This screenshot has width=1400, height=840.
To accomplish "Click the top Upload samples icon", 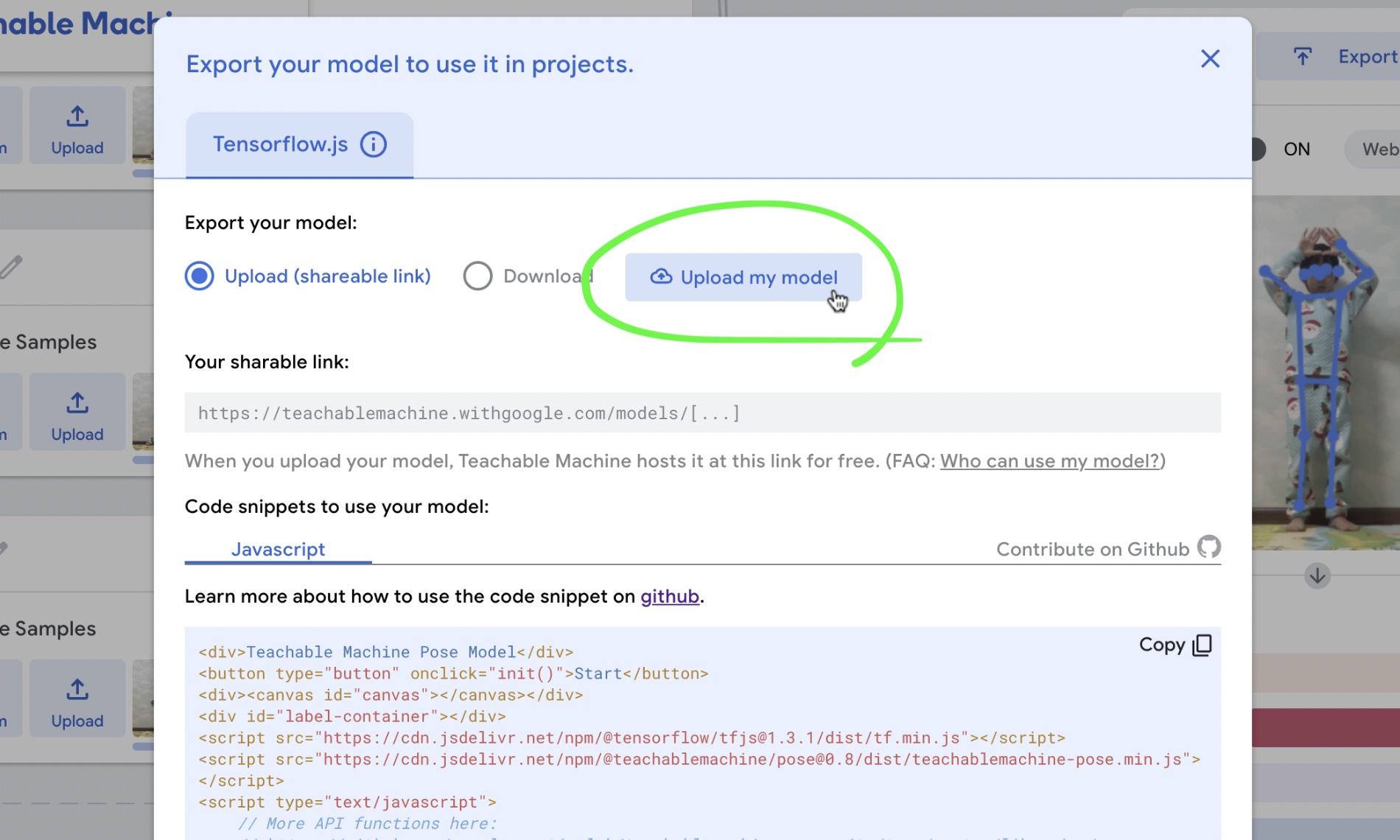I will point(77,116).
